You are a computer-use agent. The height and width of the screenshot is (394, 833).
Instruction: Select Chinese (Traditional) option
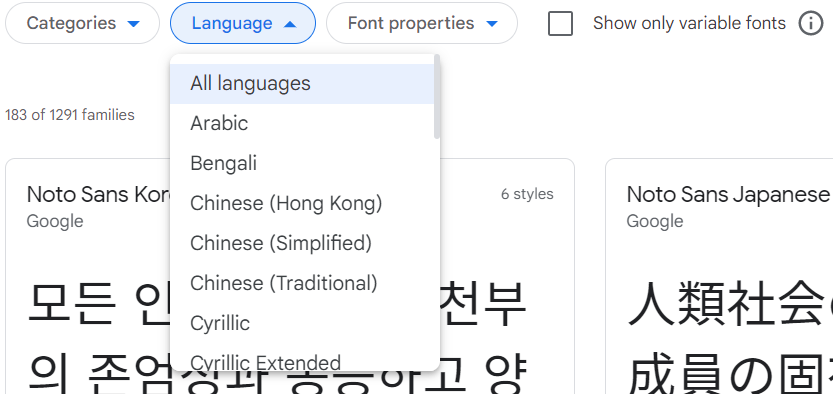302,283
